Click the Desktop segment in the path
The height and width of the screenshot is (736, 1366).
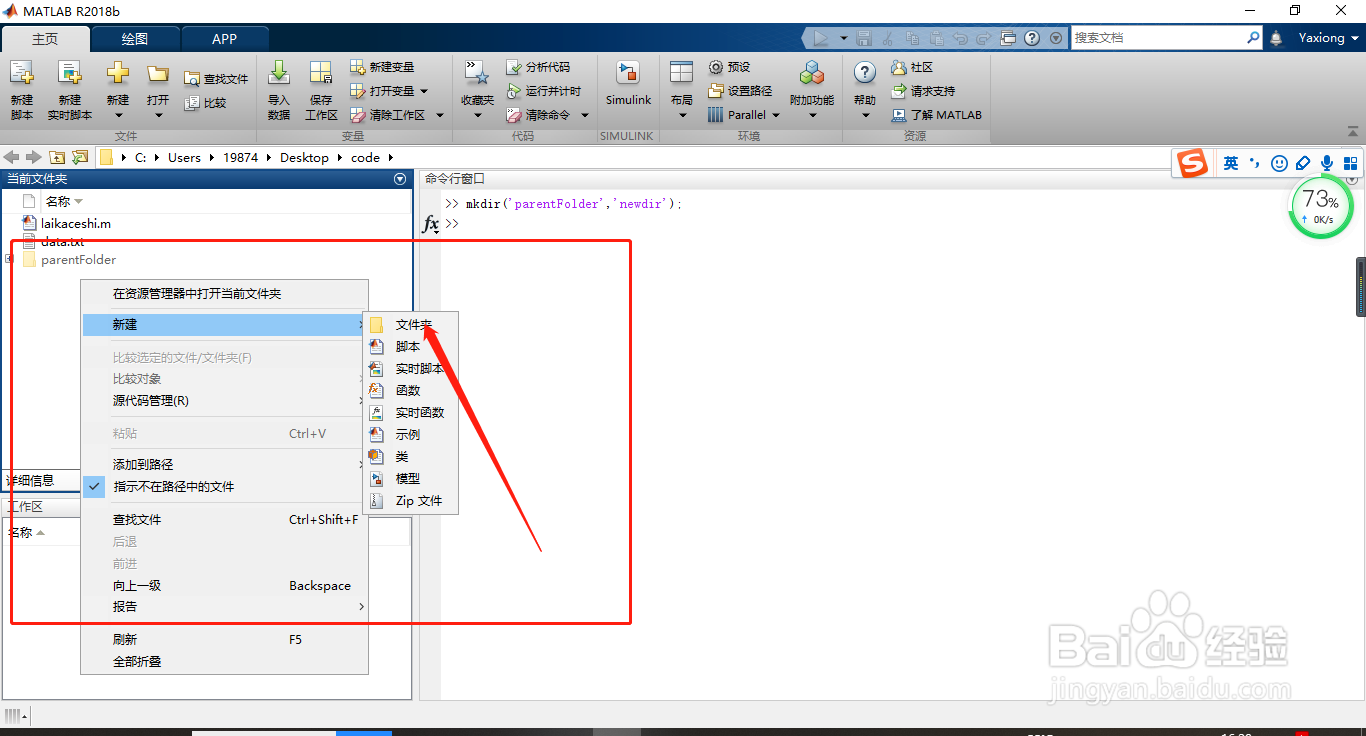(x=304, y=158)
